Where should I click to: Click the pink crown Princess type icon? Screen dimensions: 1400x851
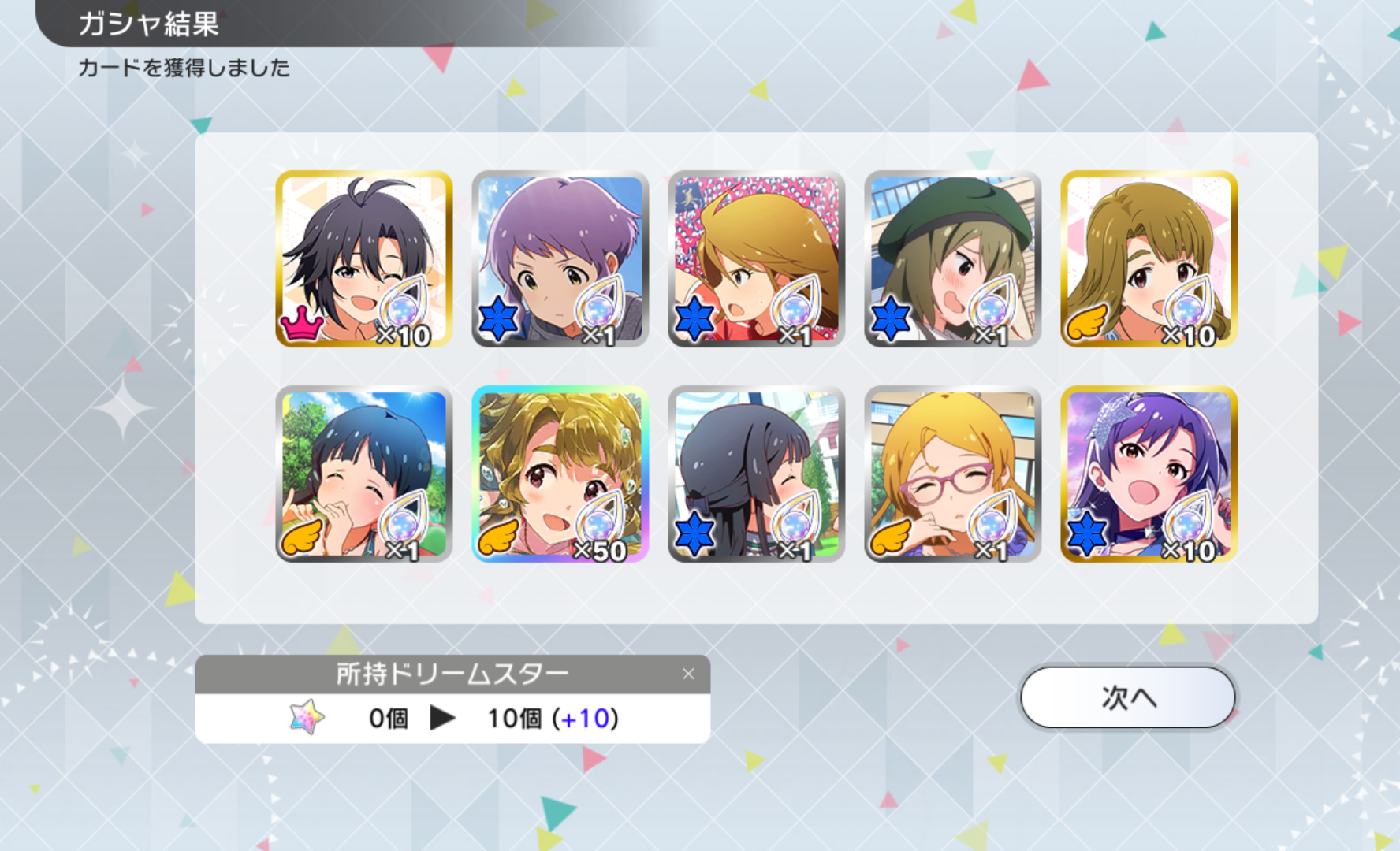coord(301,323)
